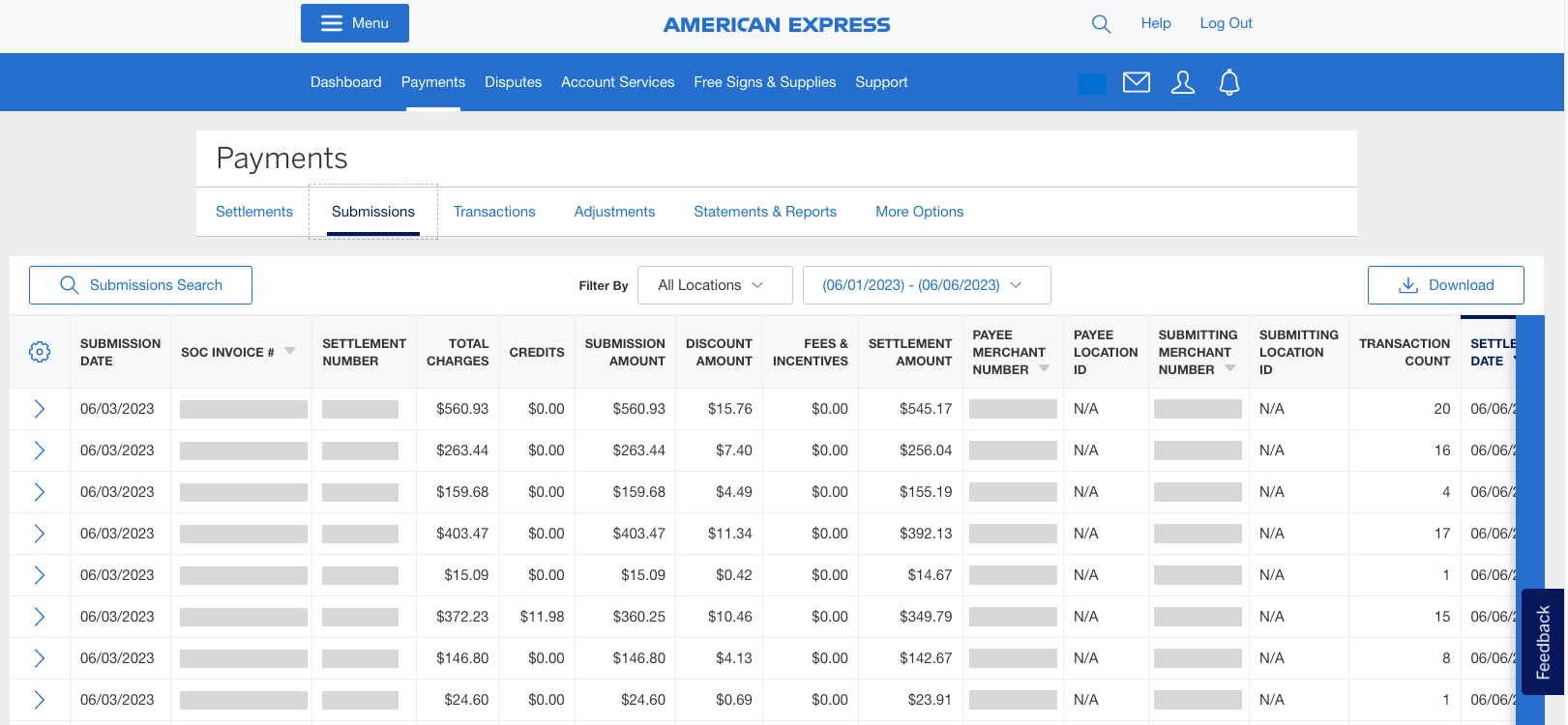
Task: Click the Submissions Search button
Action: pos(141,285)
